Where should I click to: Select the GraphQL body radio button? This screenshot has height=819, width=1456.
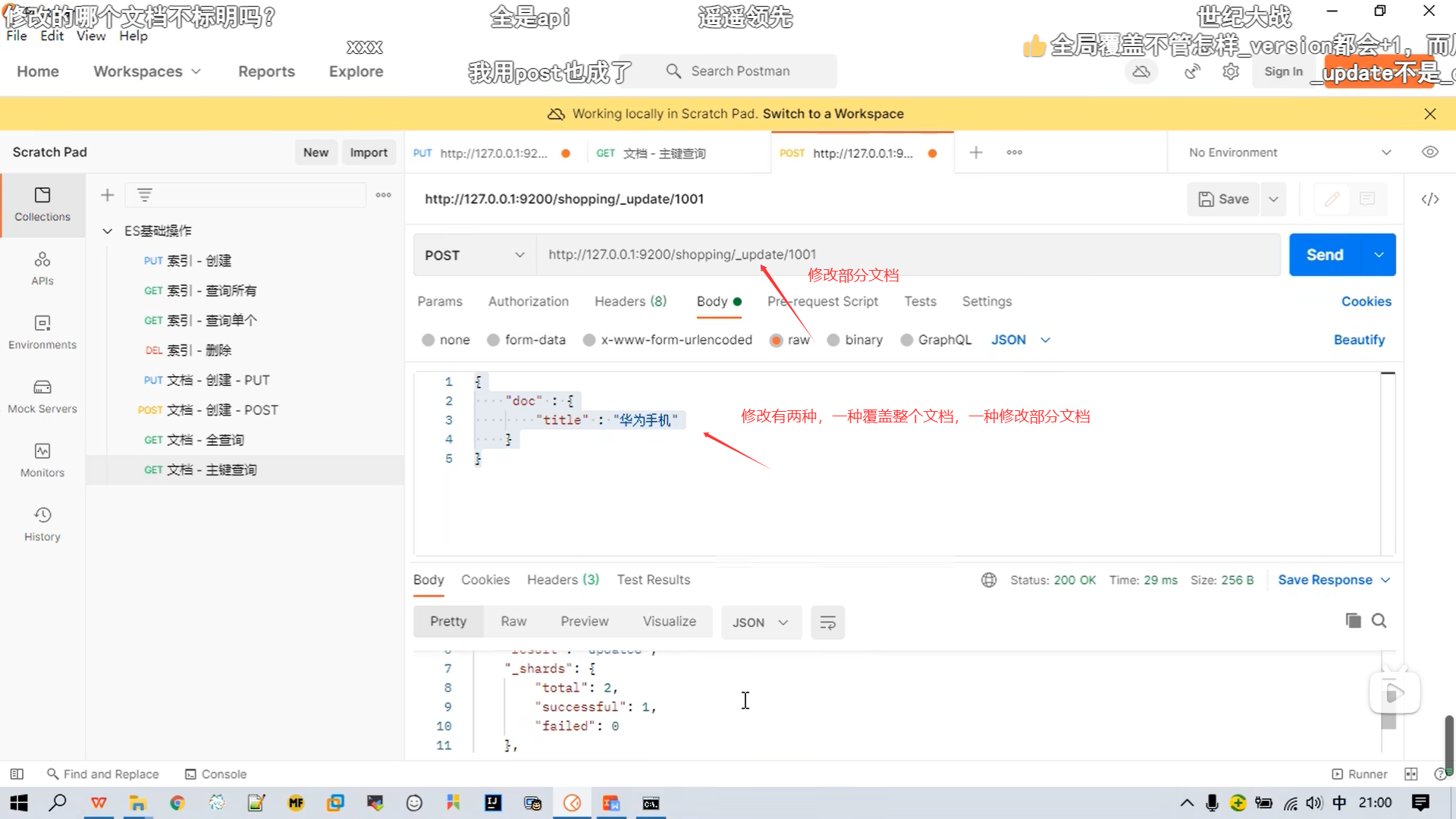(907, 340)
